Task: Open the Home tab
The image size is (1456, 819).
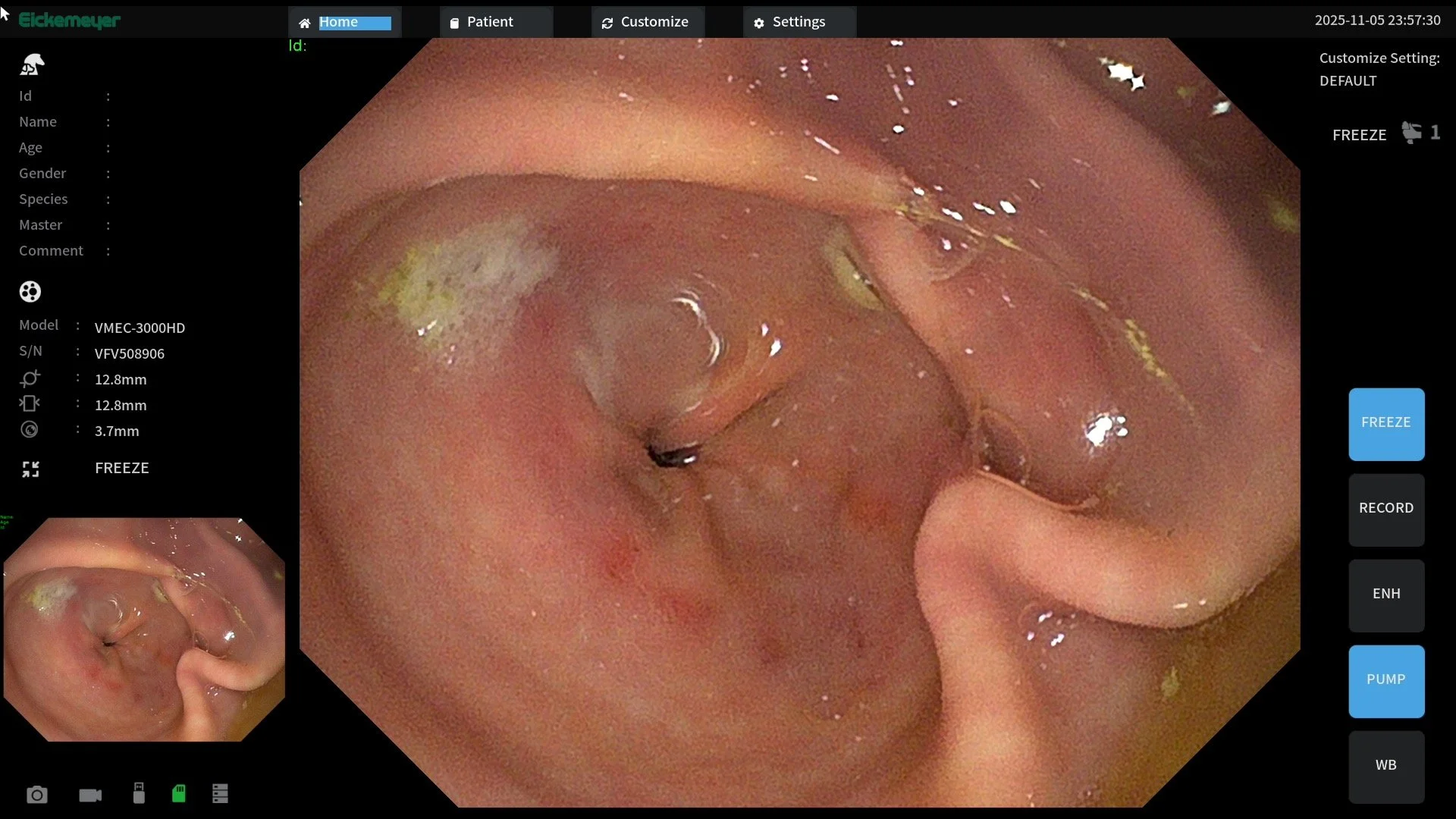Action: tap(345, 22)
